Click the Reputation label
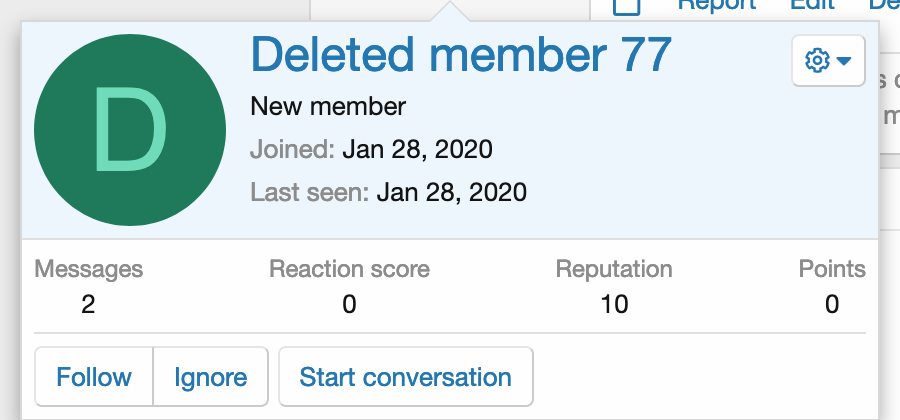This screenshot has height=420, width=900. tap(614, 269)
